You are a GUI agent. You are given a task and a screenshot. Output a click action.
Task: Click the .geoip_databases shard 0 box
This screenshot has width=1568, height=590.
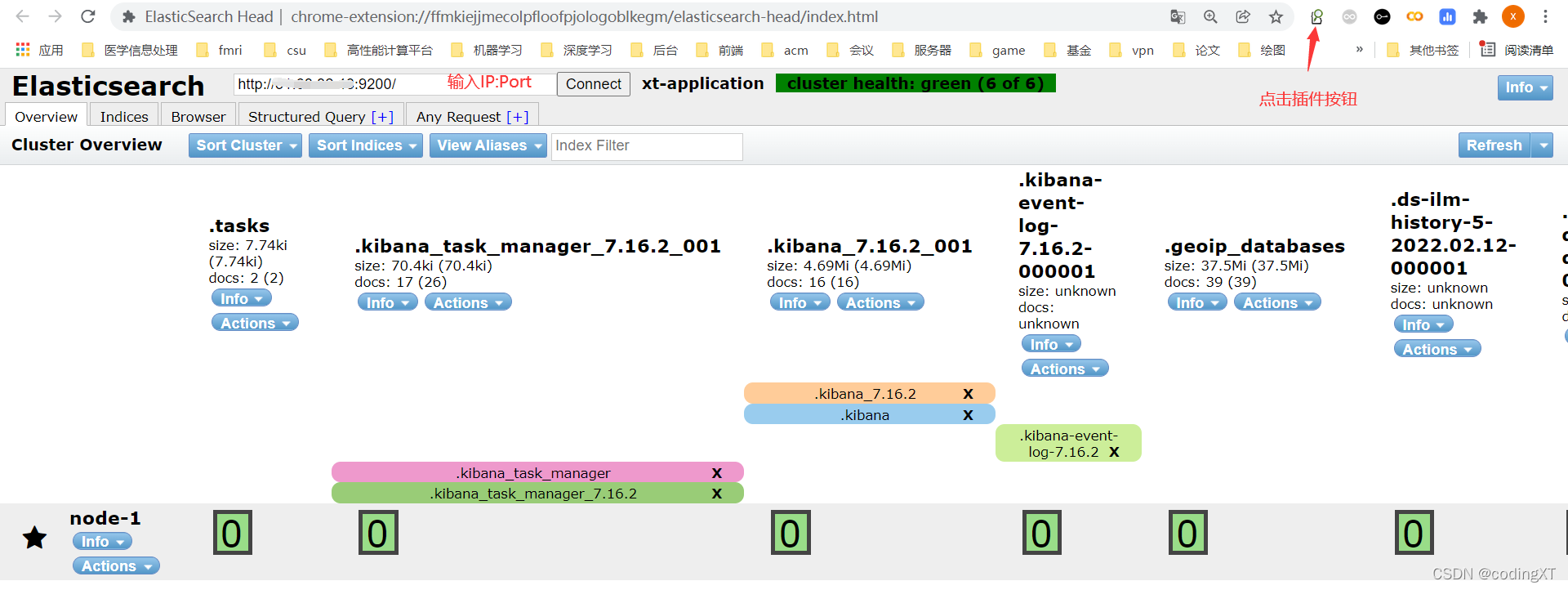click(x=1187, y=533)
